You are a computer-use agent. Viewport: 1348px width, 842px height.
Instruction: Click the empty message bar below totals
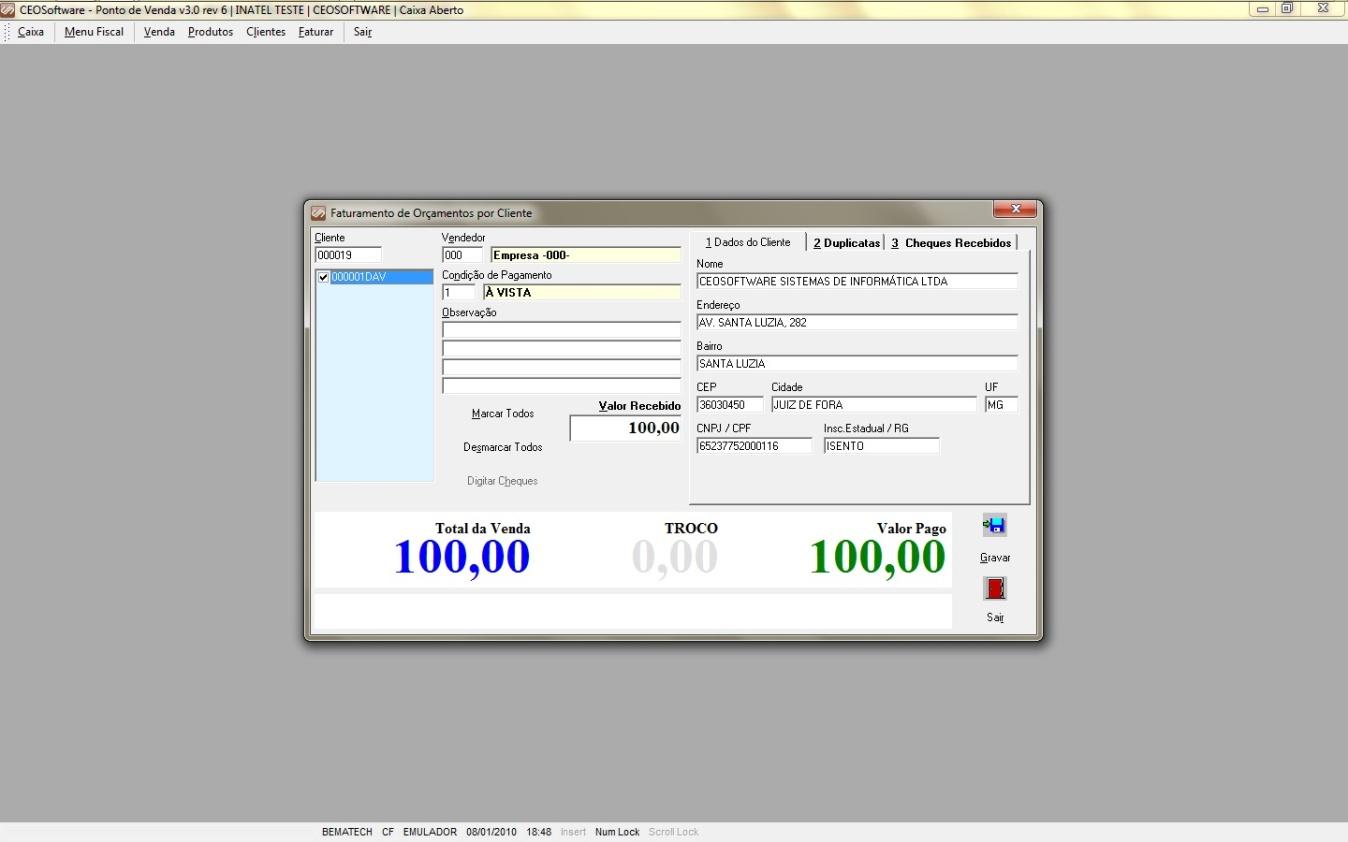tap(632, 611)
